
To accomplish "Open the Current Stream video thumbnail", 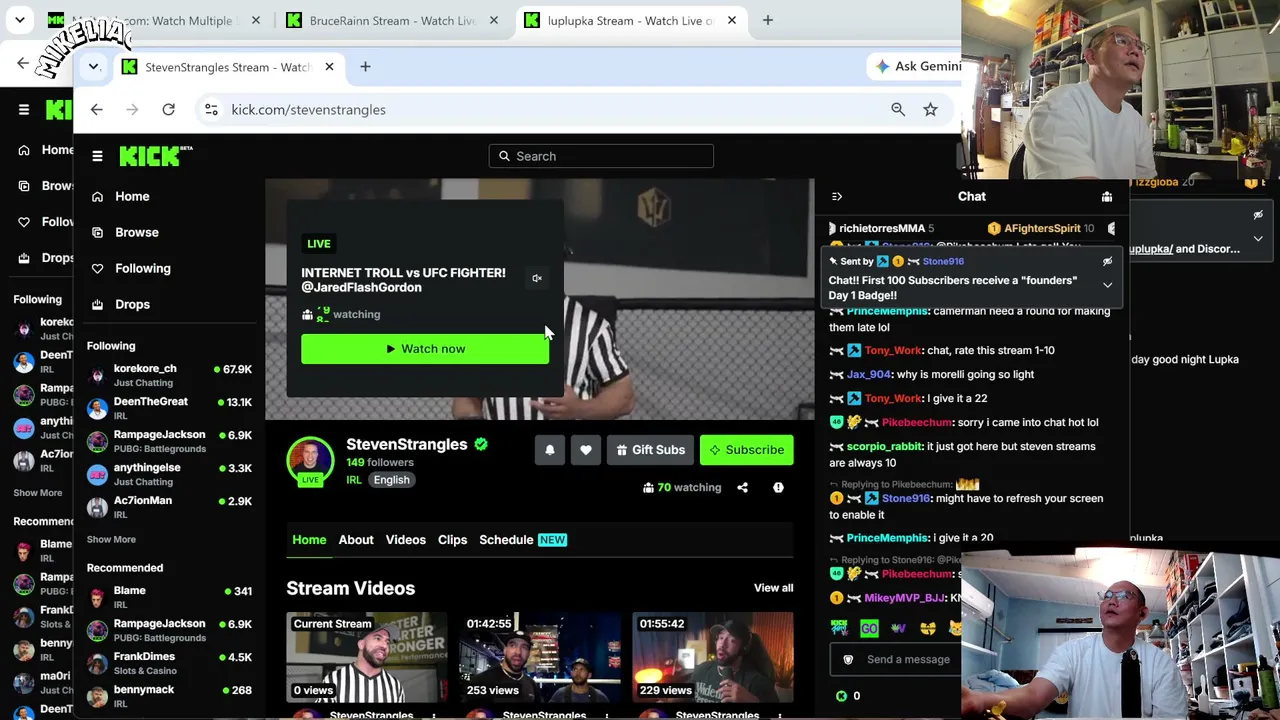I will 367,657.
